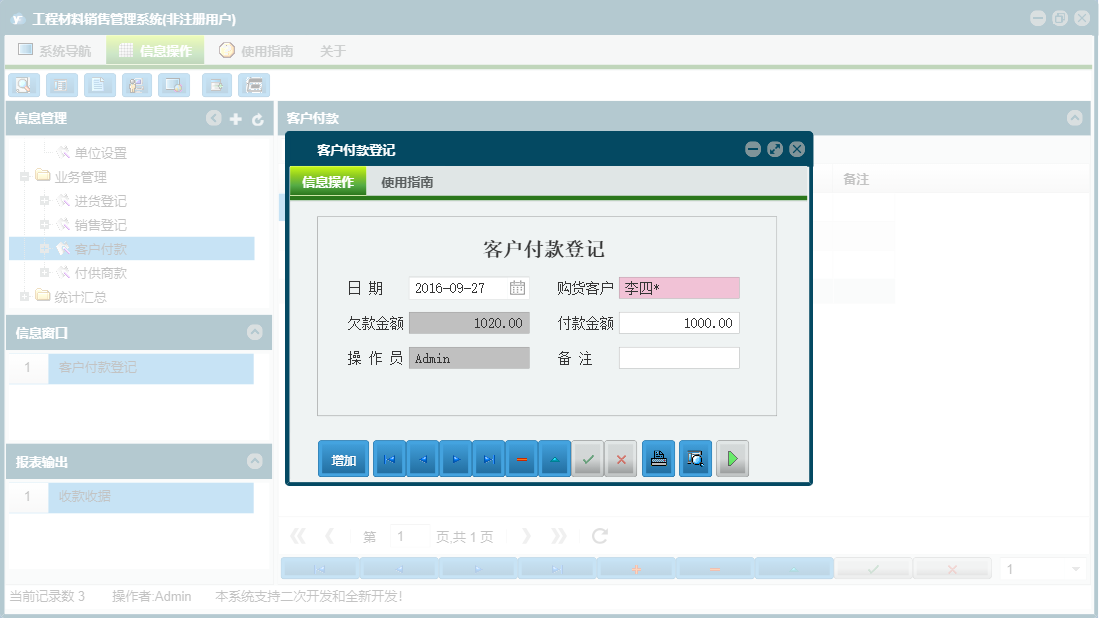Delete the current record with the red minus icon
This screenshot has width=1099, height=618.
521,458
